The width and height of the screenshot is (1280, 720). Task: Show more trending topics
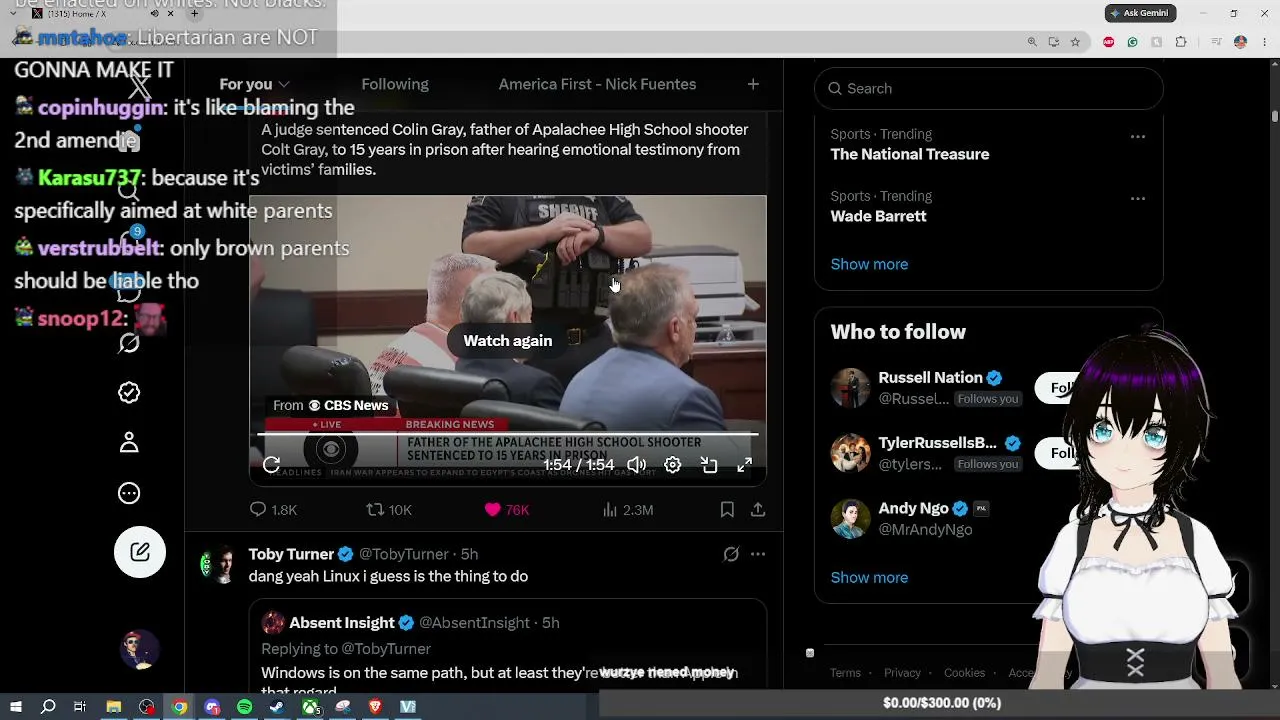tap(869, 264)
